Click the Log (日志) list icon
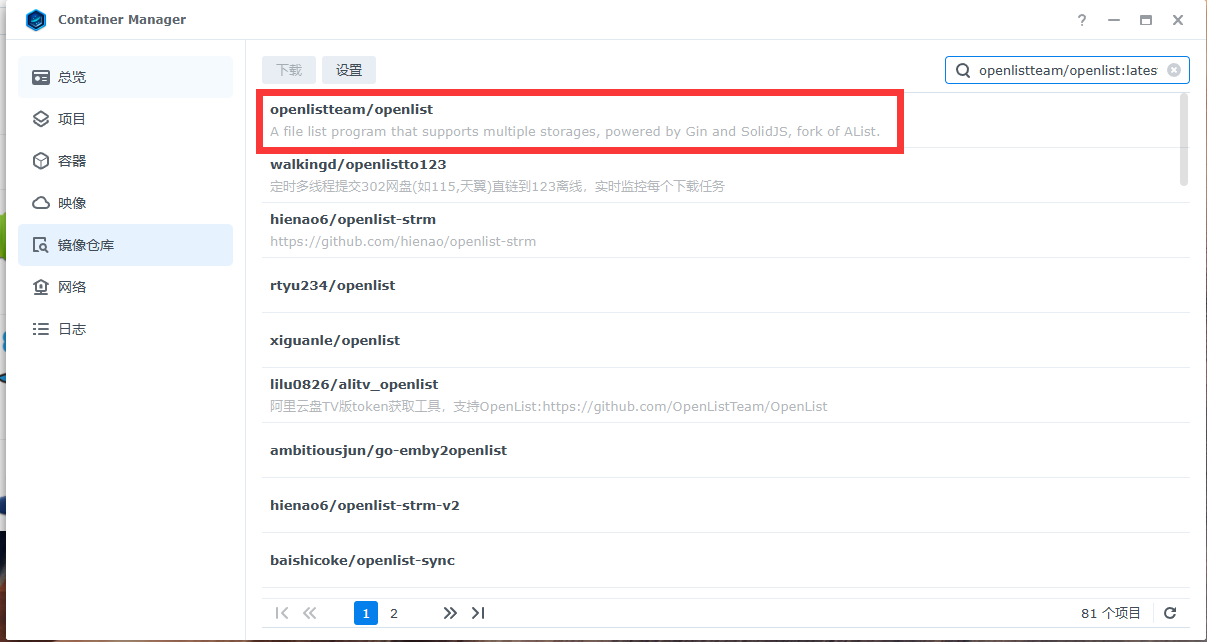 [41, 329]
